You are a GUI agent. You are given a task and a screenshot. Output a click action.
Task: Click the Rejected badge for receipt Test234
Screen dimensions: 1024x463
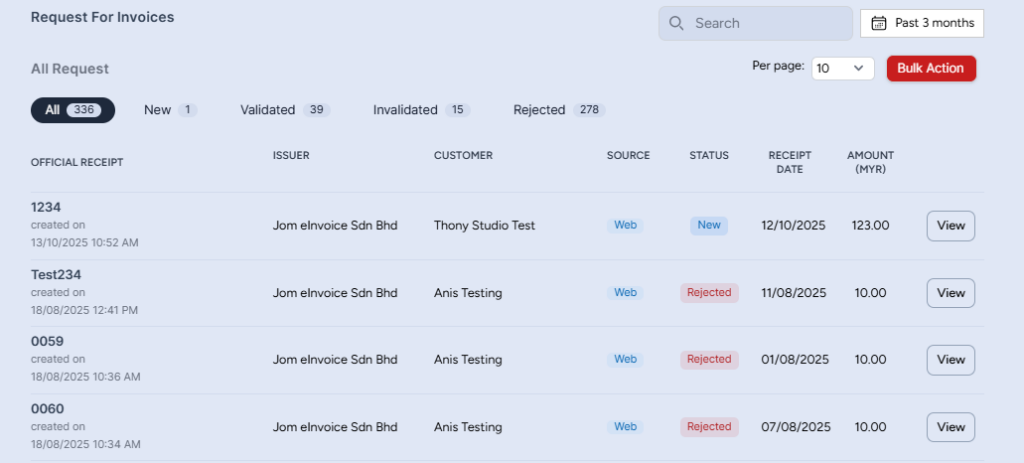click(x=709, y=293)
